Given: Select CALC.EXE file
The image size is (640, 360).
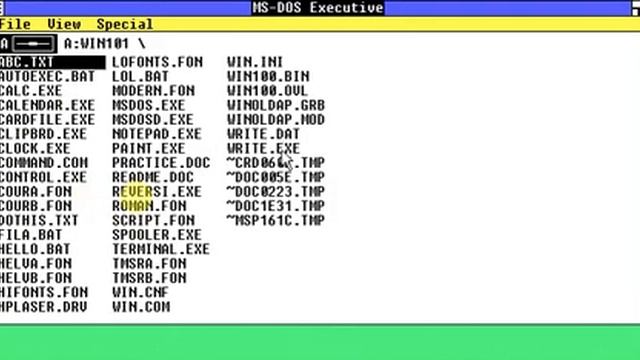Looking at the screenshot, I should (31, 91).
